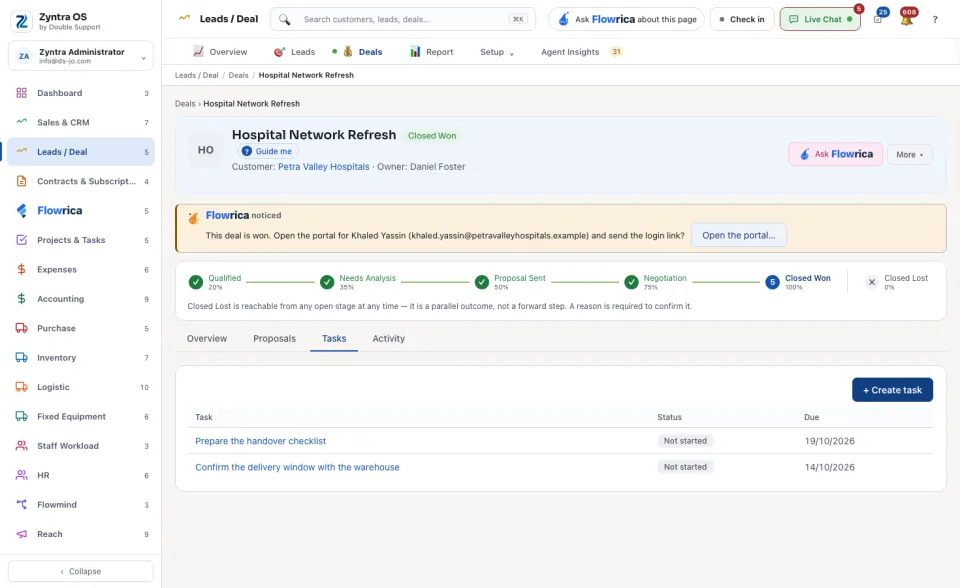This screenshot has height=588, width=960.
Task: Open the Activity tab
Action: tap(389, 339)
